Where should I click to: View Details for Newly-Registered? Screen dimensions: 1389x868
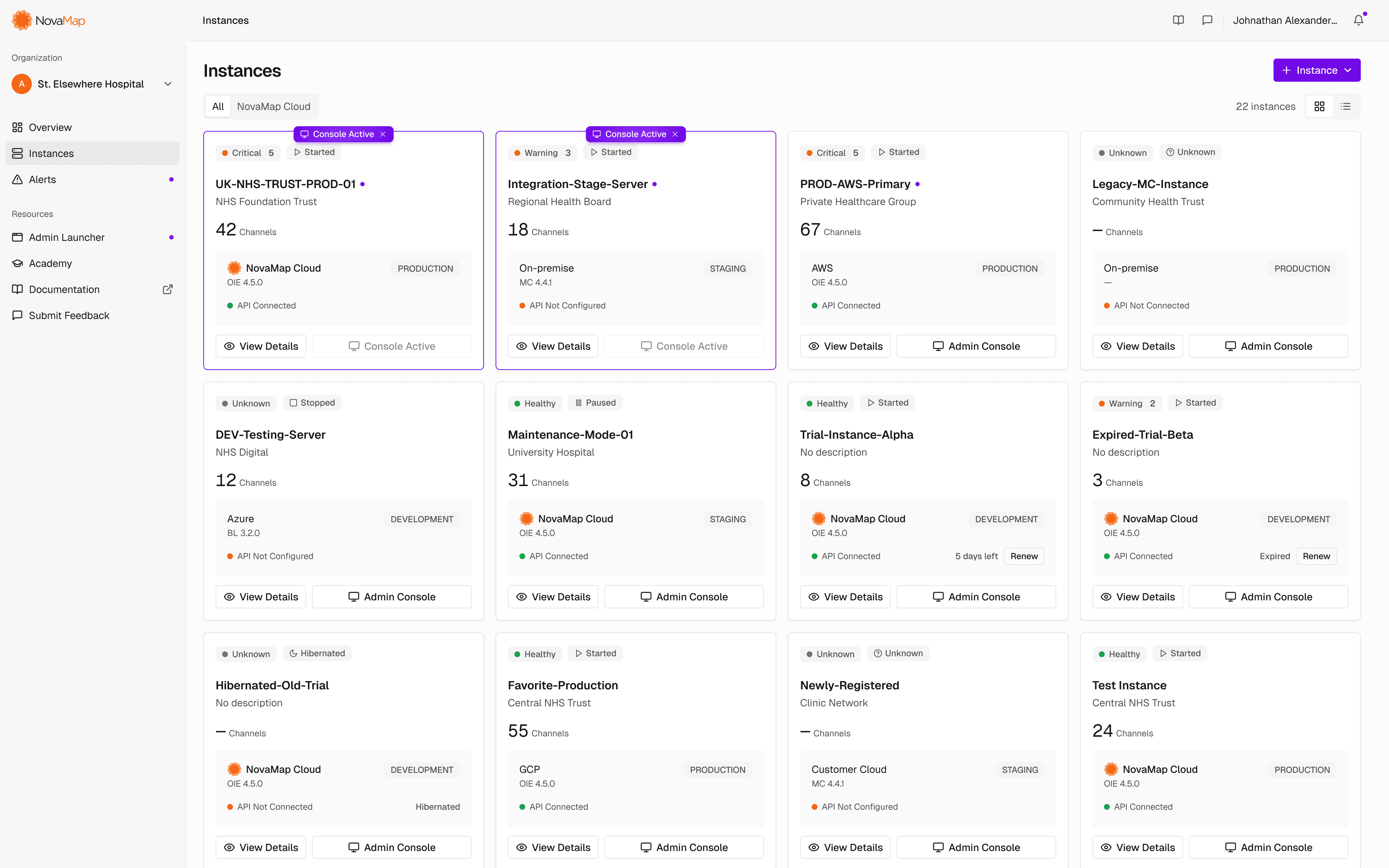coord(845,847)
